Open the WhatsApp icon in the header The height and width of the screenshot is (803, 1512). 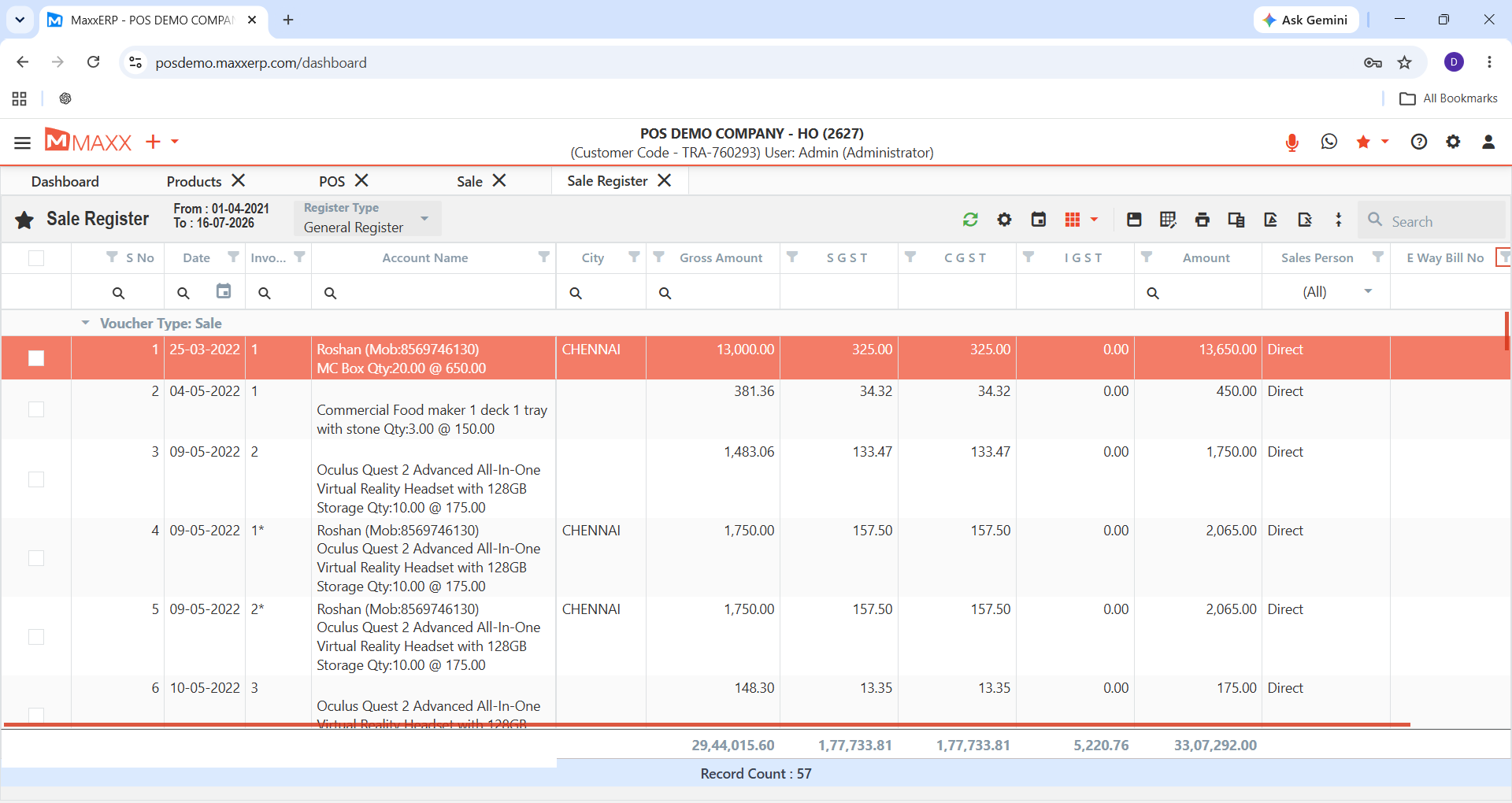[1329, 142]
